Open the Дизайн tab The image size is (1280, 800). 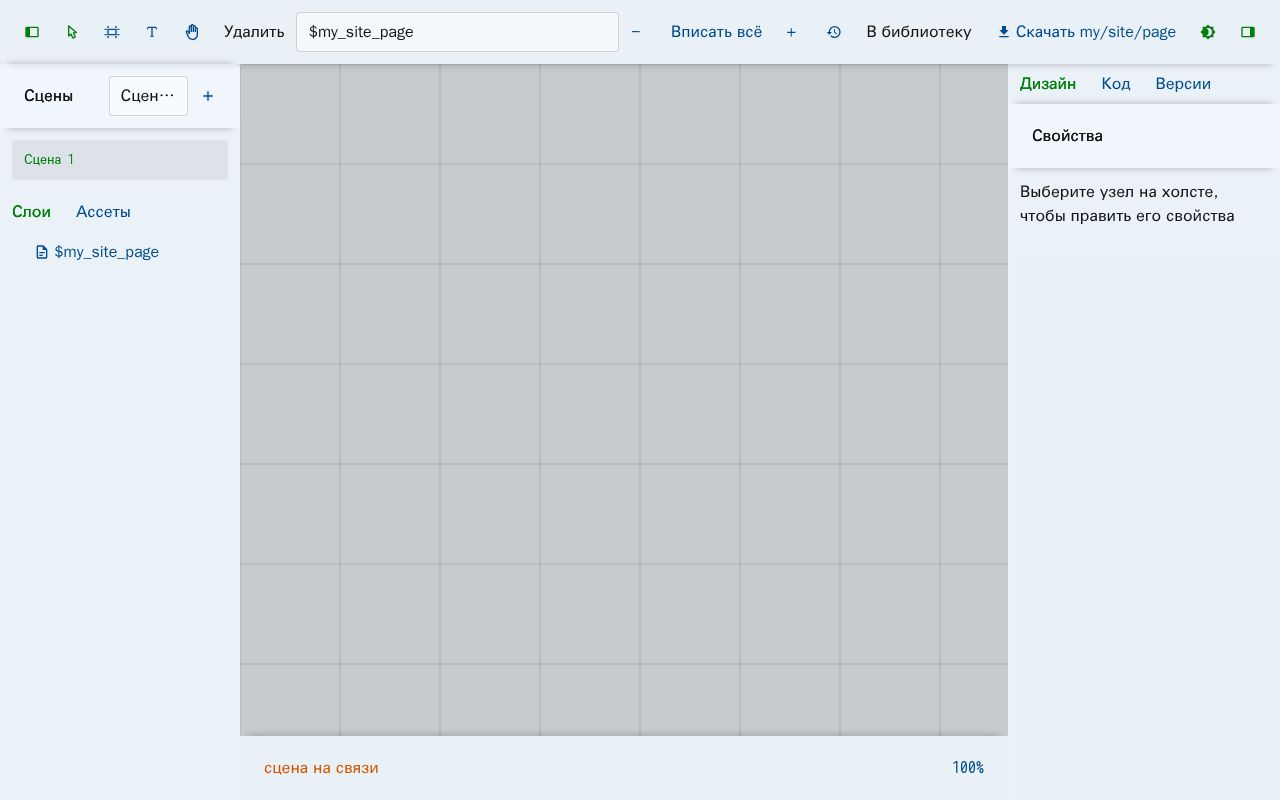(1048, 84)
